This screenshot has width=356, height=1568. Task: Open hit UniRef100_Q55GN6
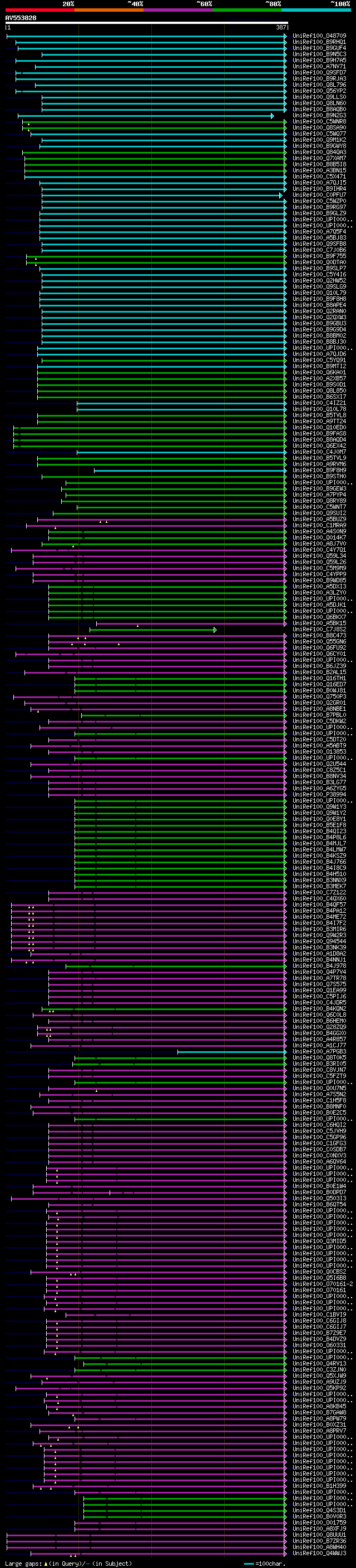[x=319, y=641]
